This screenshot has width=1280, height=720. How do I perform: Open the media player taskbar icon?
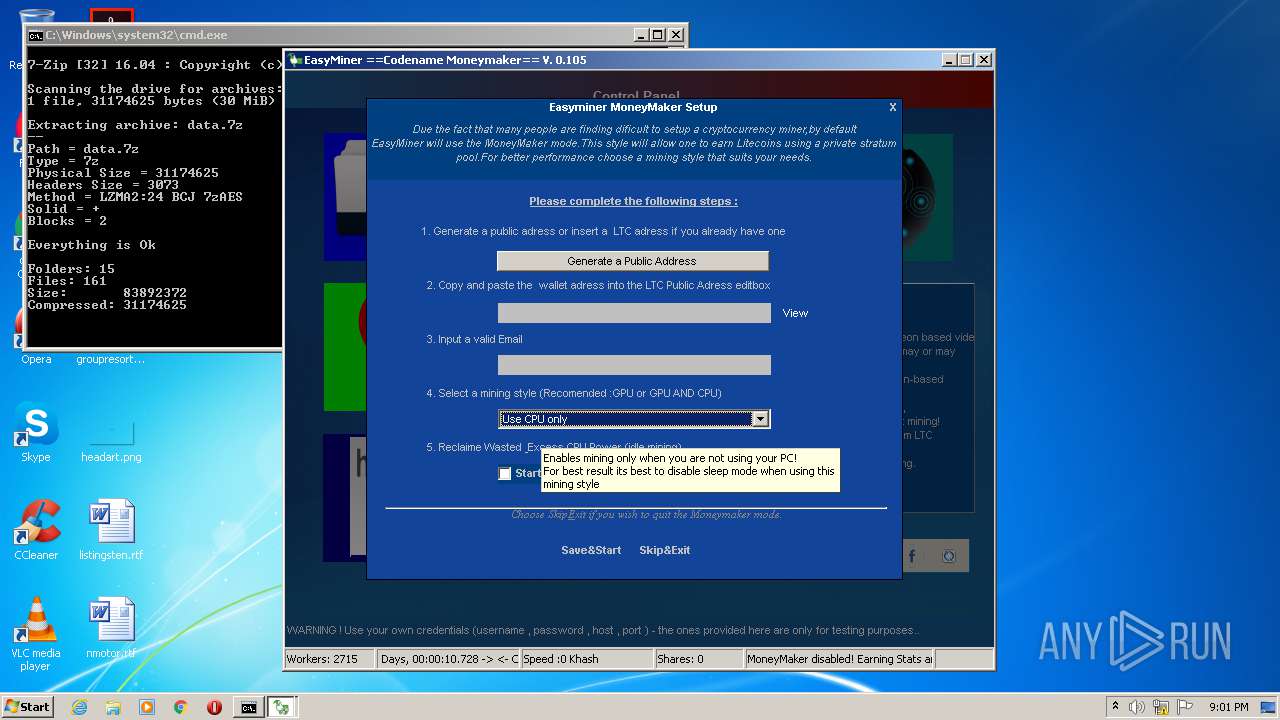coord(147,707)
